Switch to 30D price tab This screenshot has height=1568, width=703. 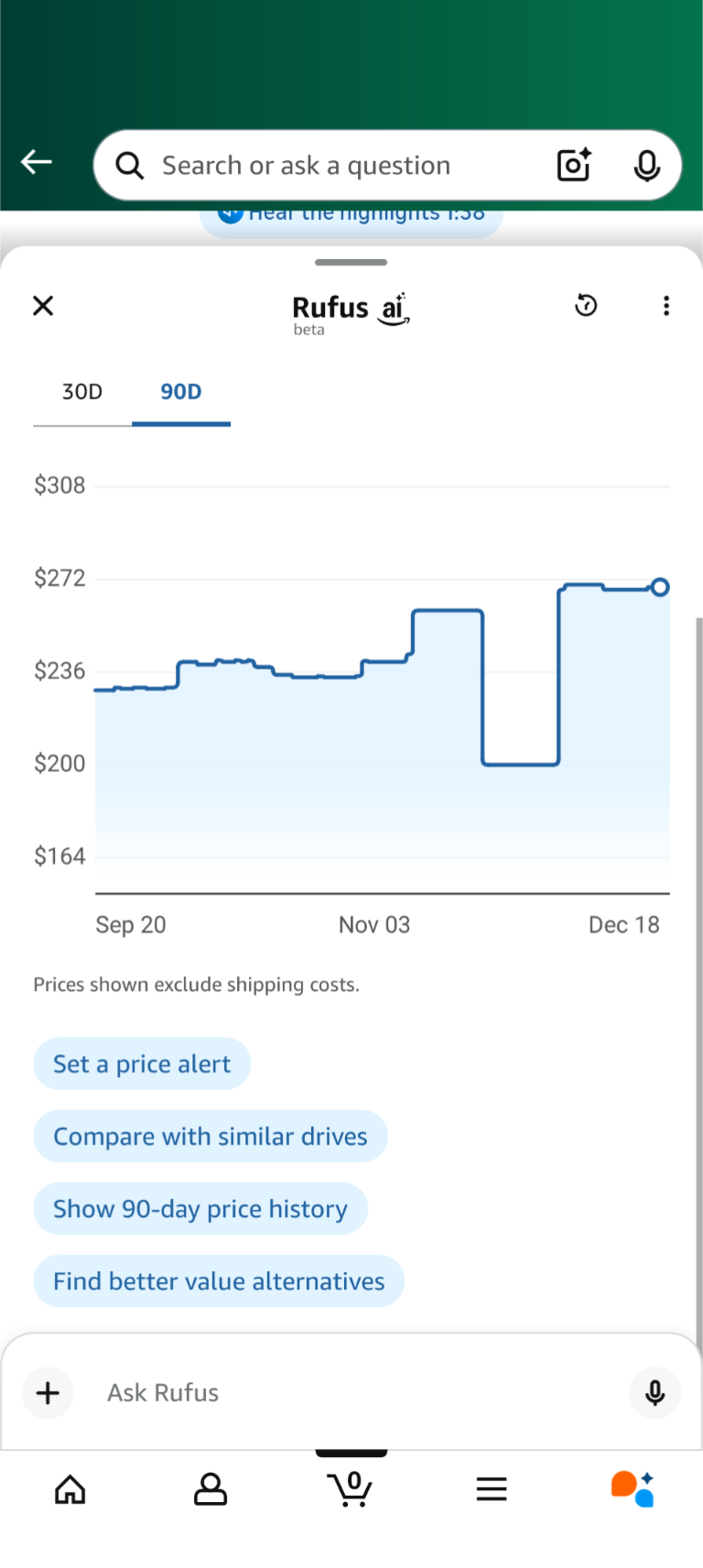[x=82, y=392]
